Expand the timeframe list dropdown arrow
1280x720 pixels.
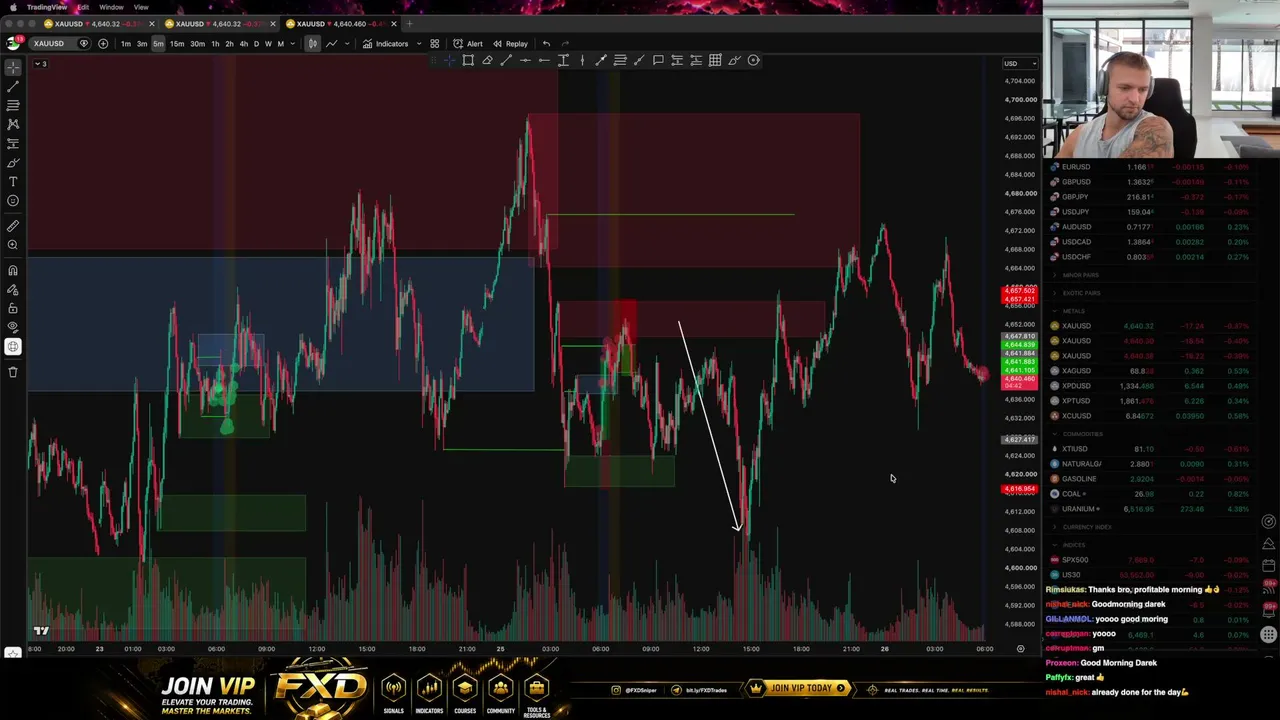pos(292,44)
